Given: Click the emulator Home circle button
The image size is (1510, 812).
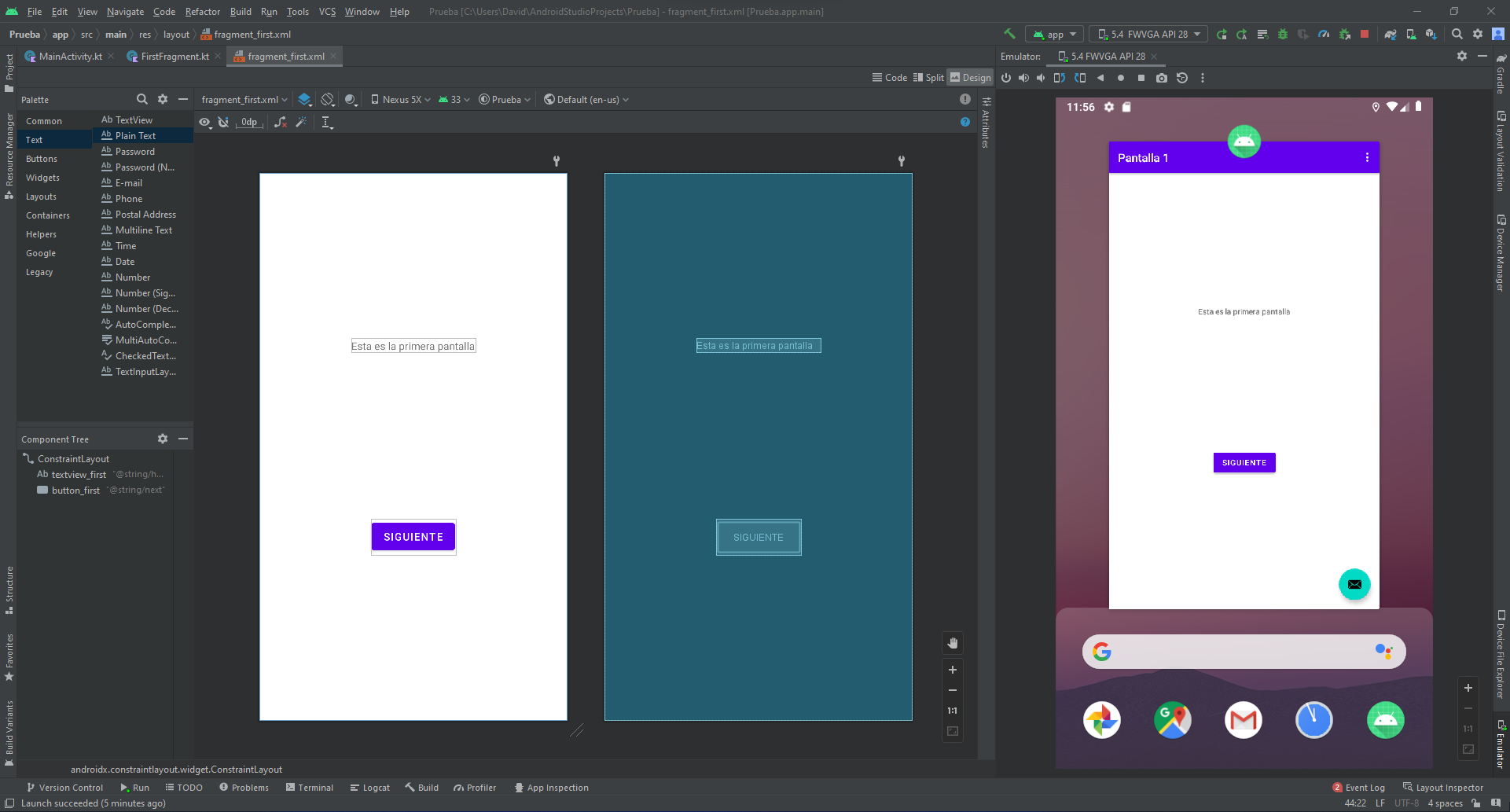Looking at the screenshot, I should (1121, 78).
